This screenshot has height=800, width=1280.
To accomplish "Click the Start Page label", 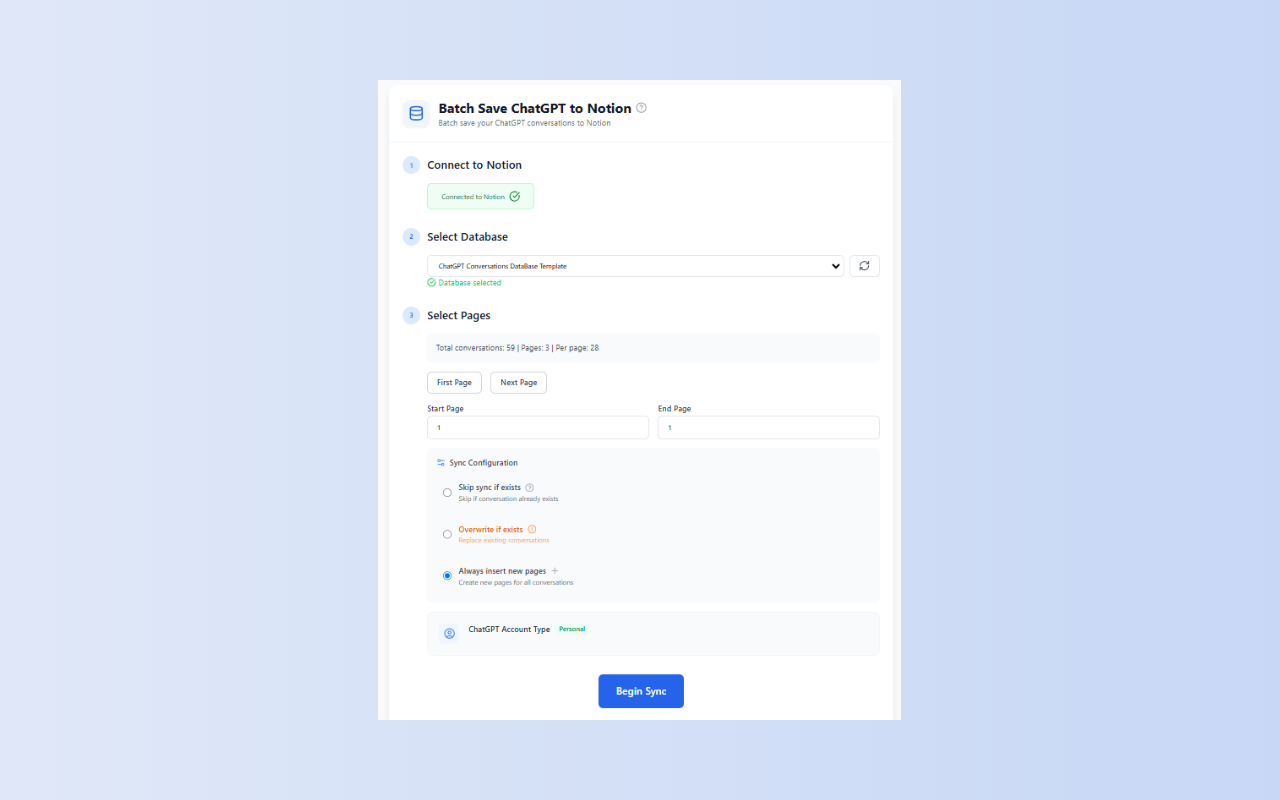I will [x=445, y=409].
